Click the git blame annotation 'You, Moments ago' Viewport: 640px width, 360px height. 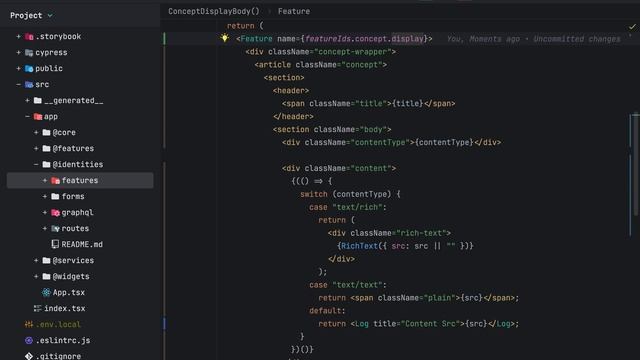click(x=483, y=39)
